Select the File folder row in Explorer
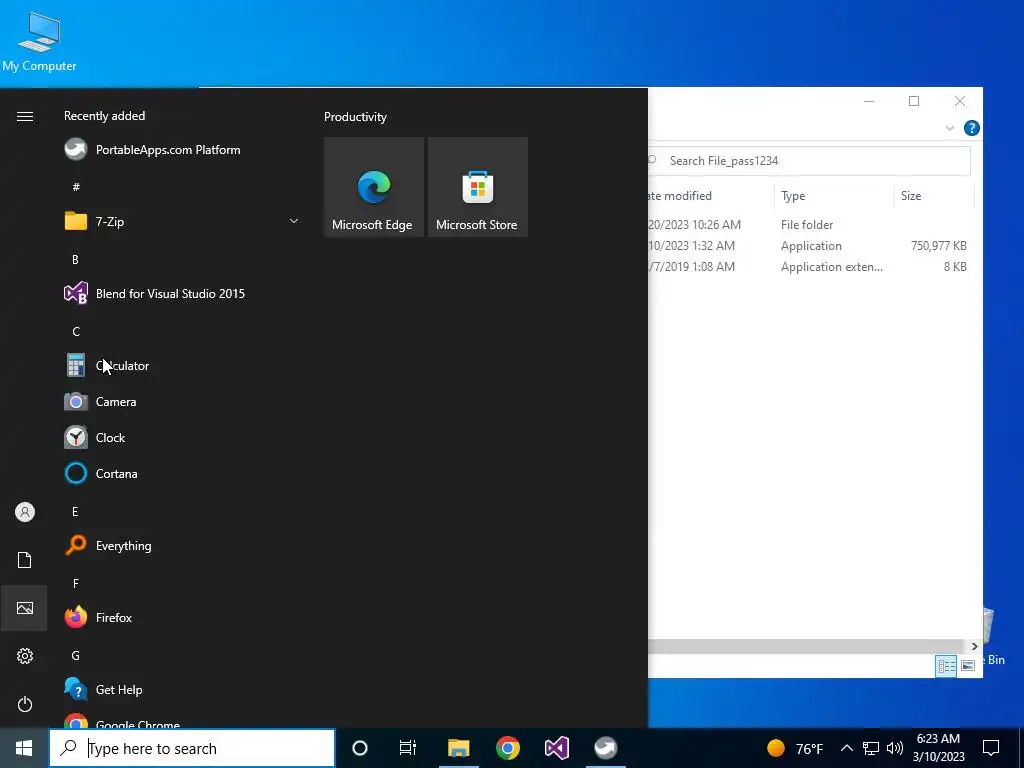This screenshot has width=1024, height=768. pyautogui.click(x=810, y=225)
